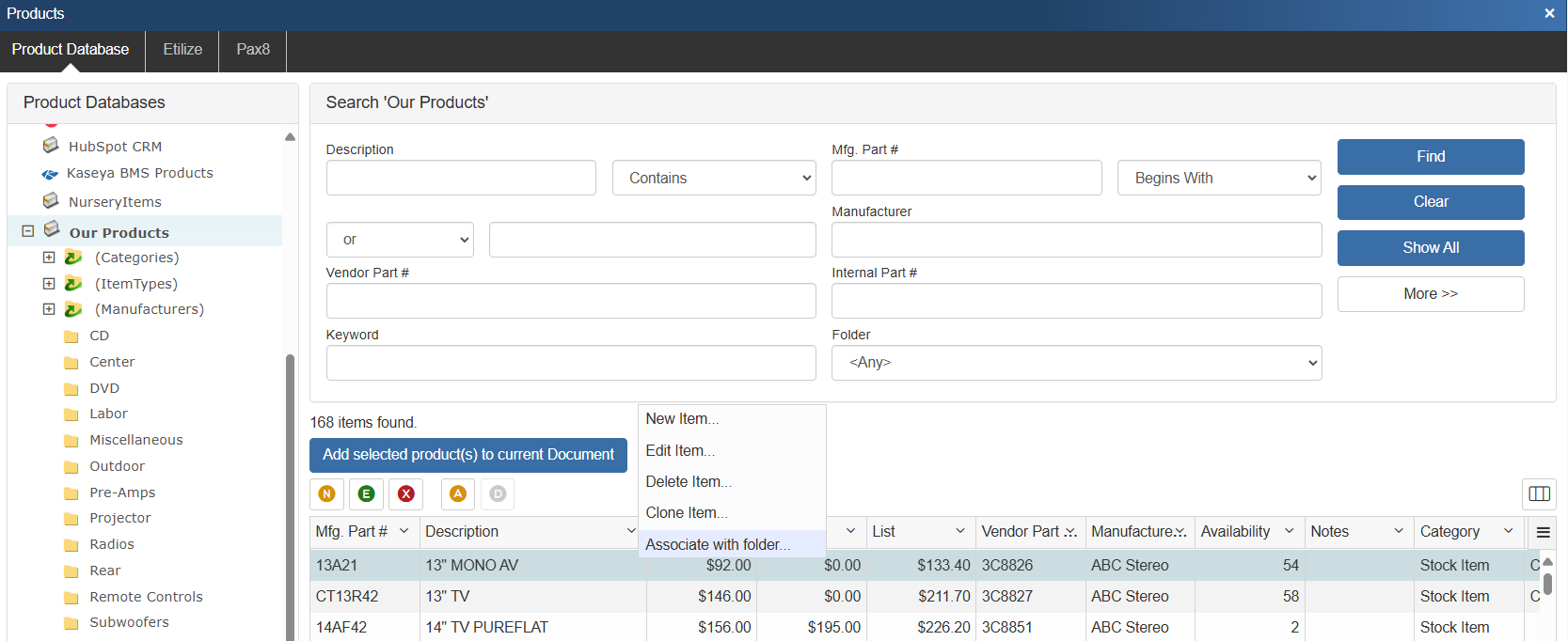Click the Description search input field

coord(461,178)
